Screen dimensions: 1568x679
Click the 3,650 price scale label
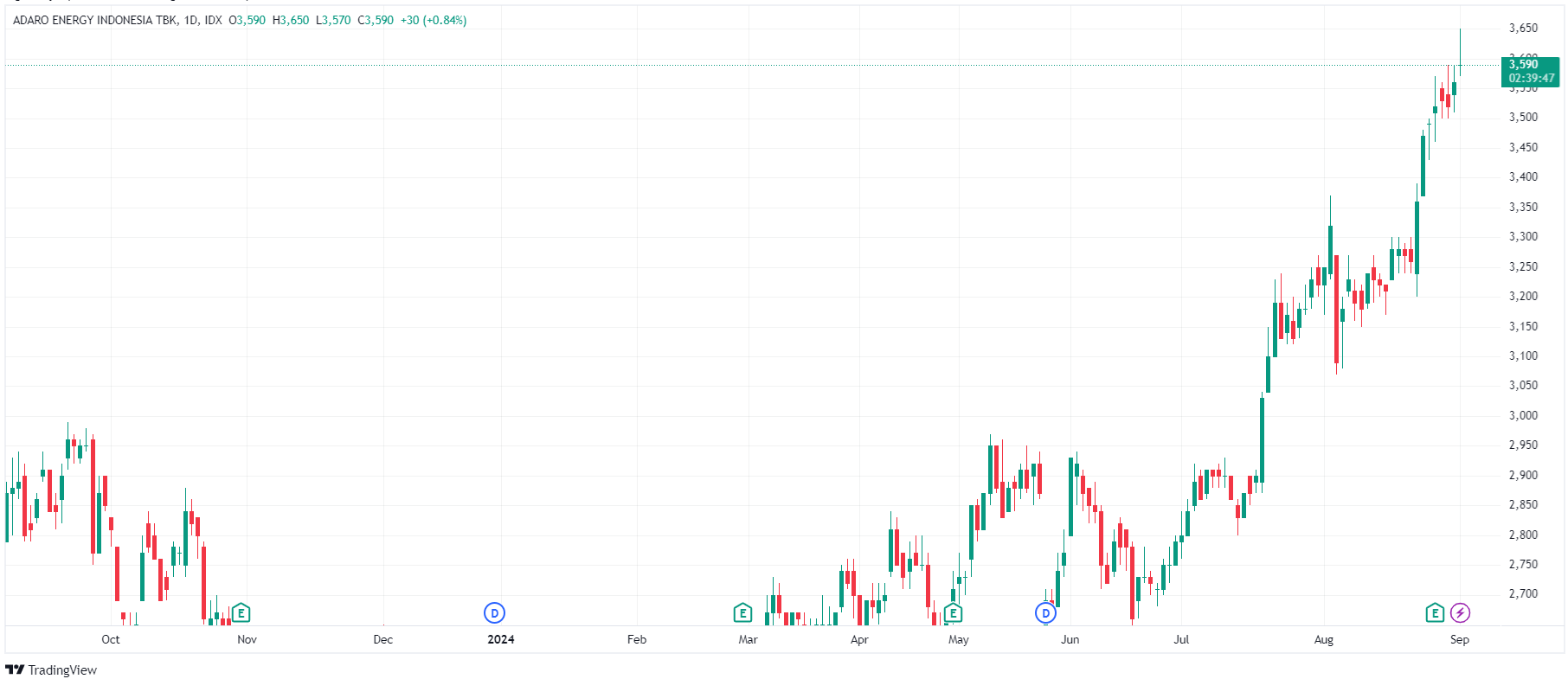[x=1523, y=28]
